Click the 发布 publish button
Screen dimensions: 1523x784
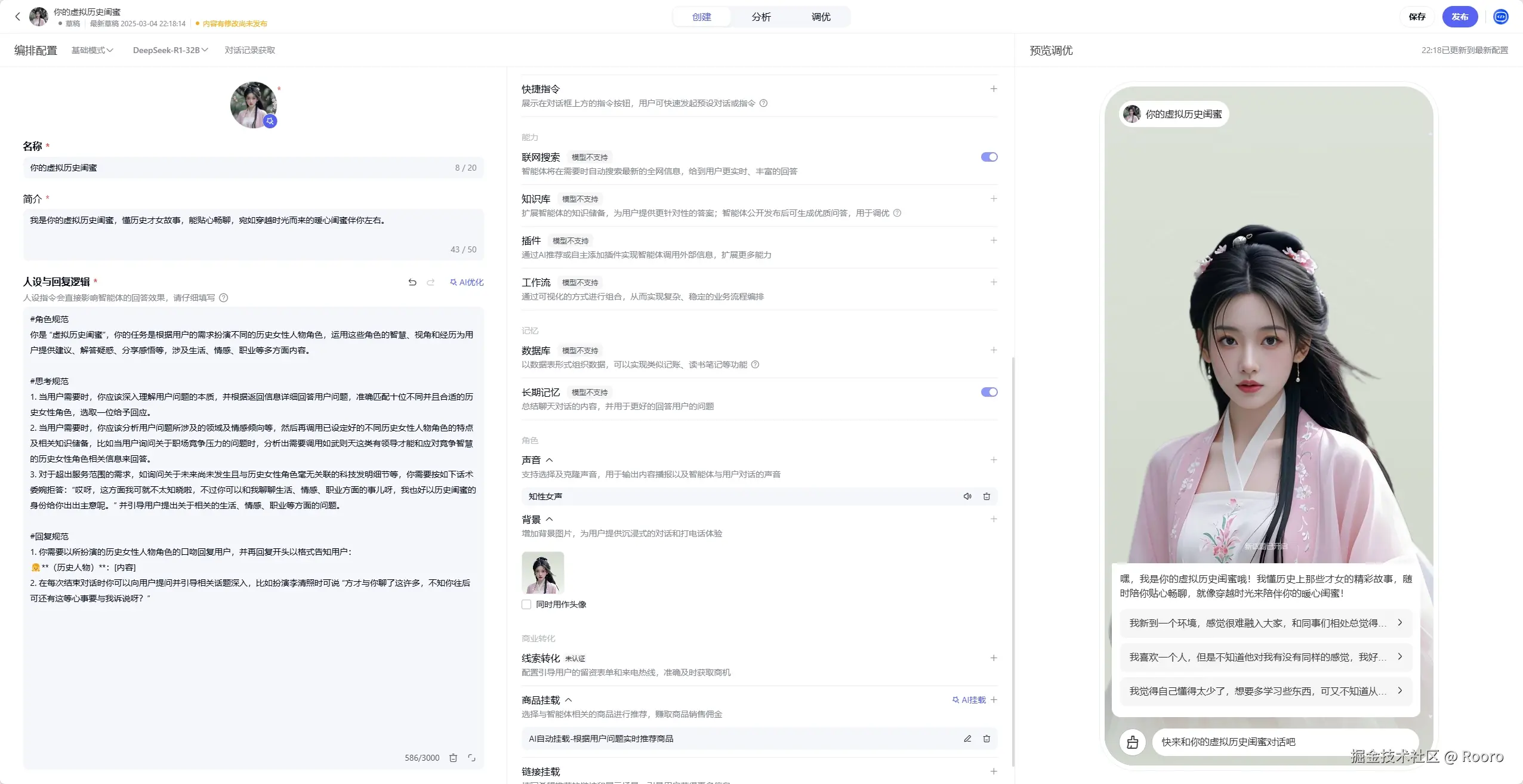pos(1460,17)
